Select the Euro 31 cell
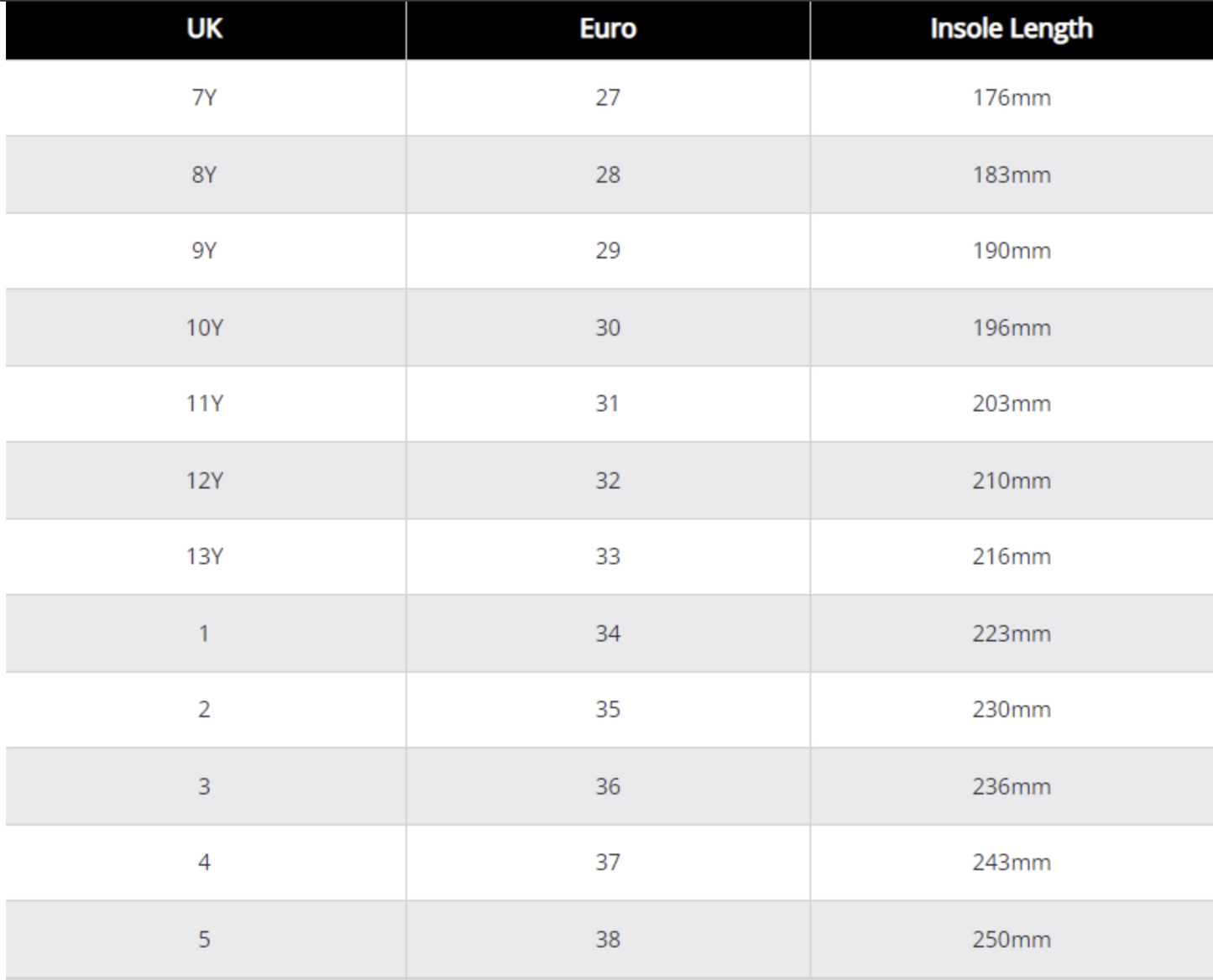 point(608,404)
